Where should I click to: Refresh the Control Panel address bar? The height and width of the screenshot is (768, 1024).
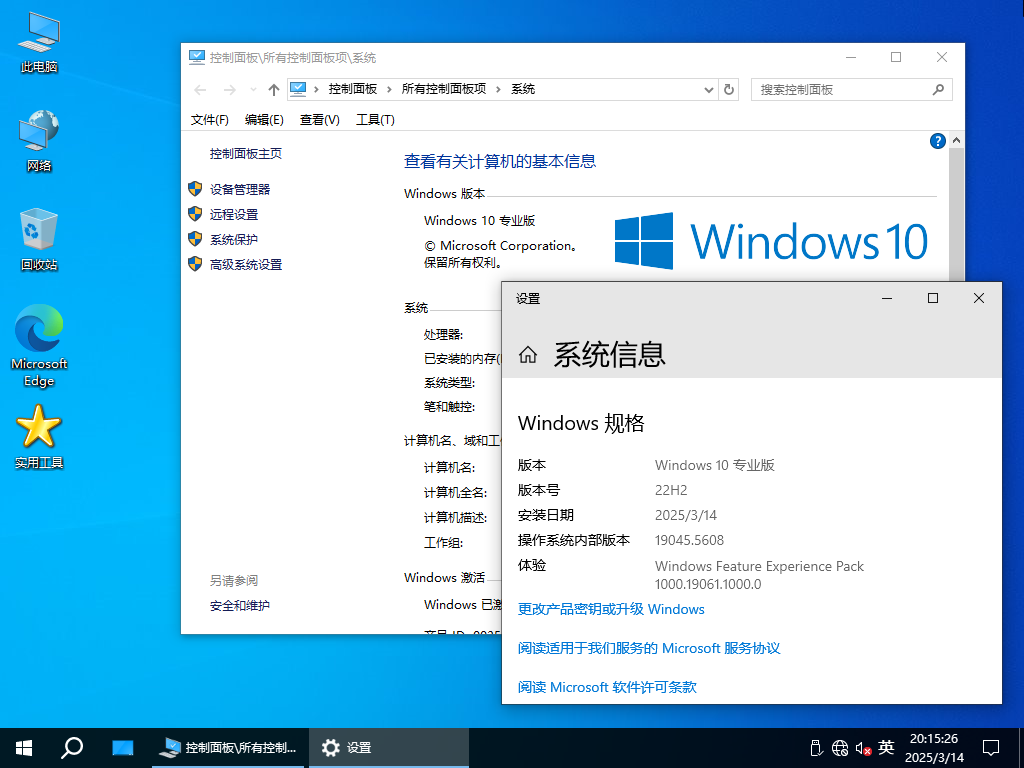[729, 89]
